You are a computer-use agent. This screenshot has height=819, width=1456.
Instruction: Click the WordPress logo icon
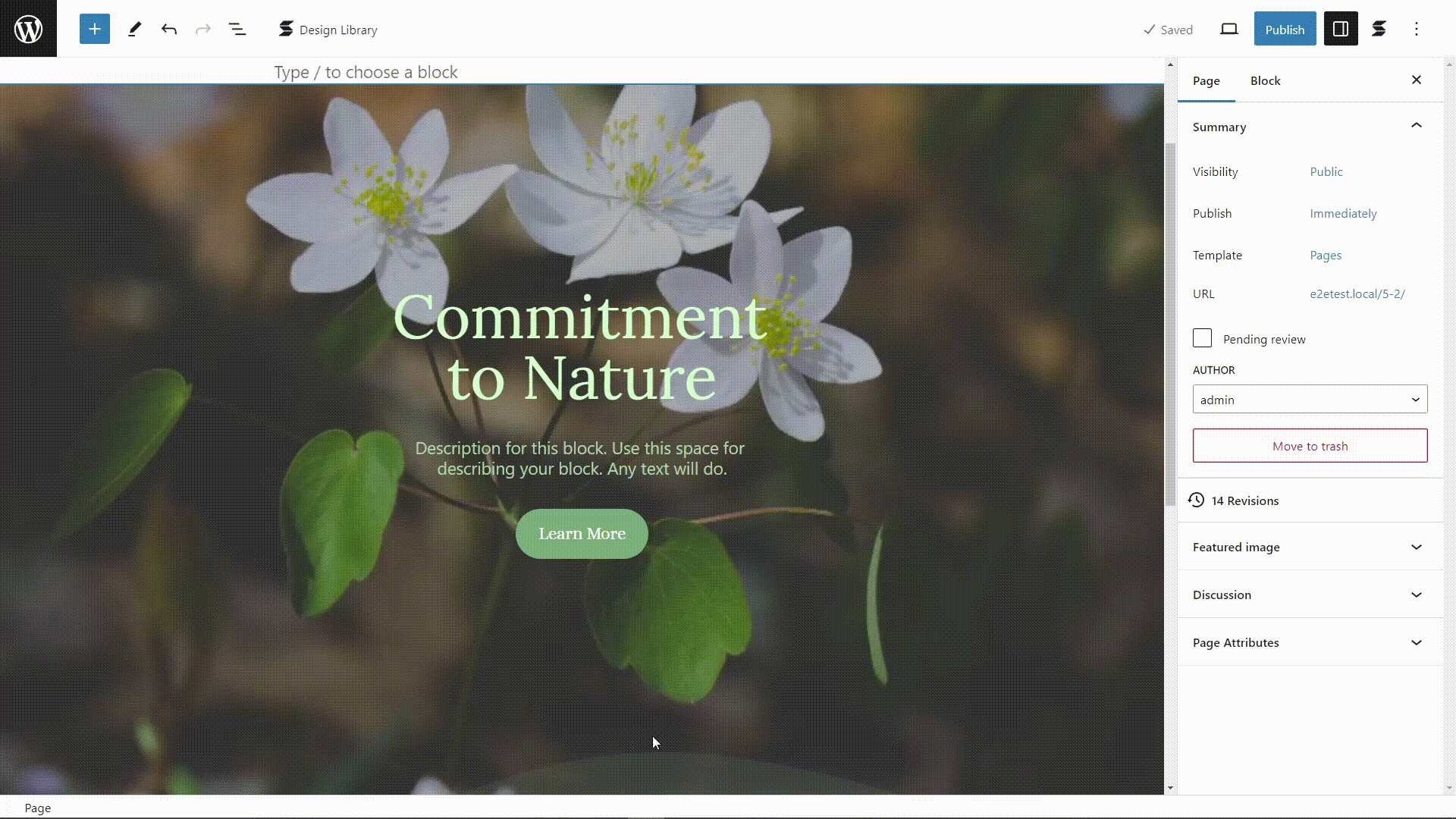click(28, 29)
